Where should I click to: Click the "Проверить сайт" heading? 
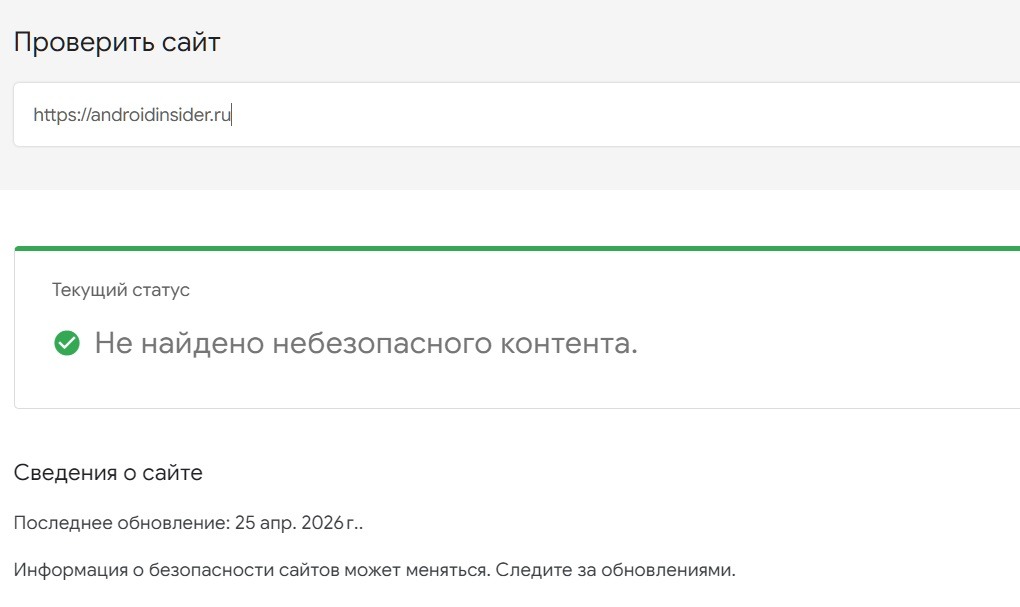(x=117, y=43)
